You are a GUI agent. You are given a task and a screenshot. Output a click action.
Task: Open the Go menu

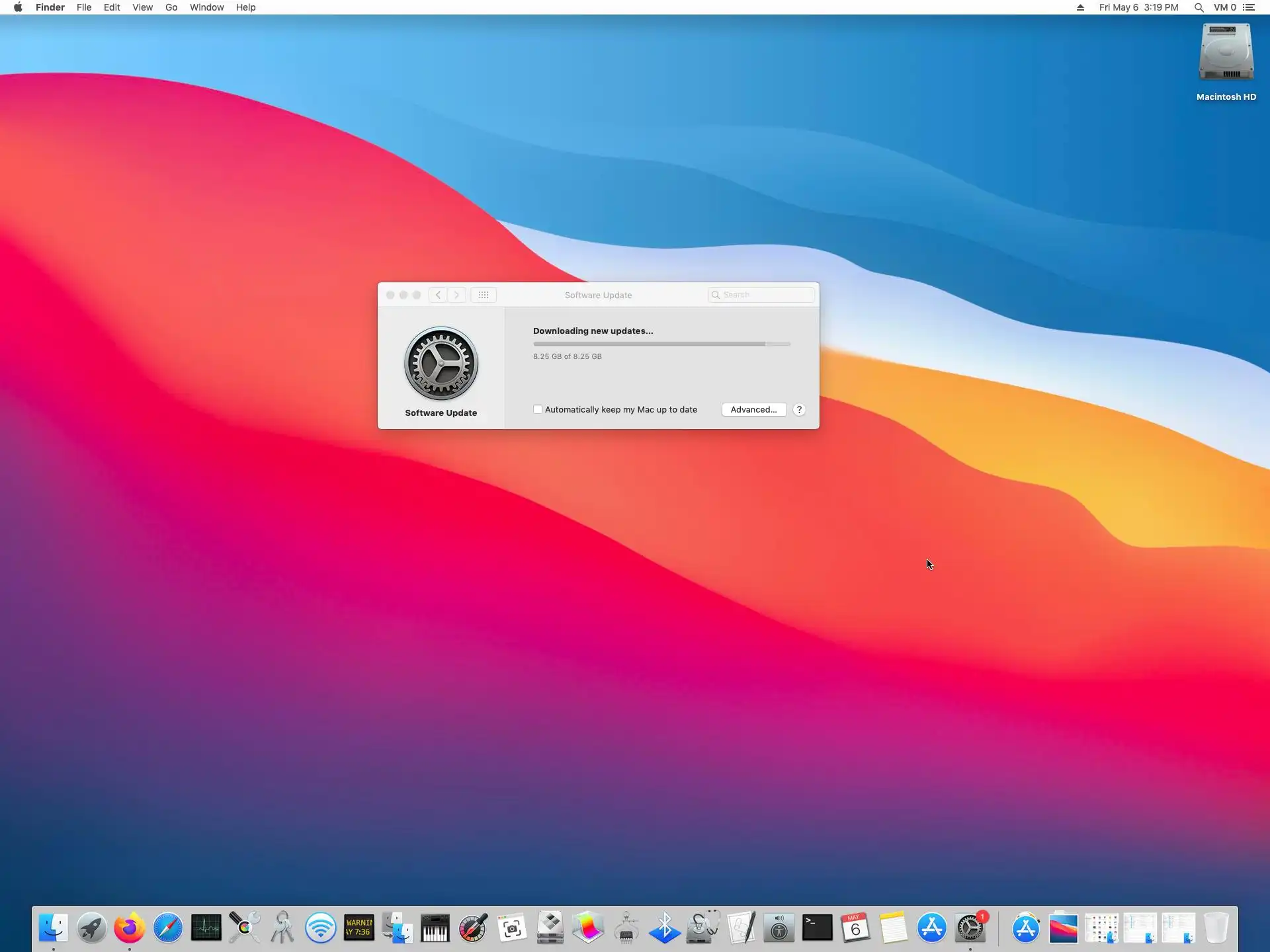coord(171,7)
